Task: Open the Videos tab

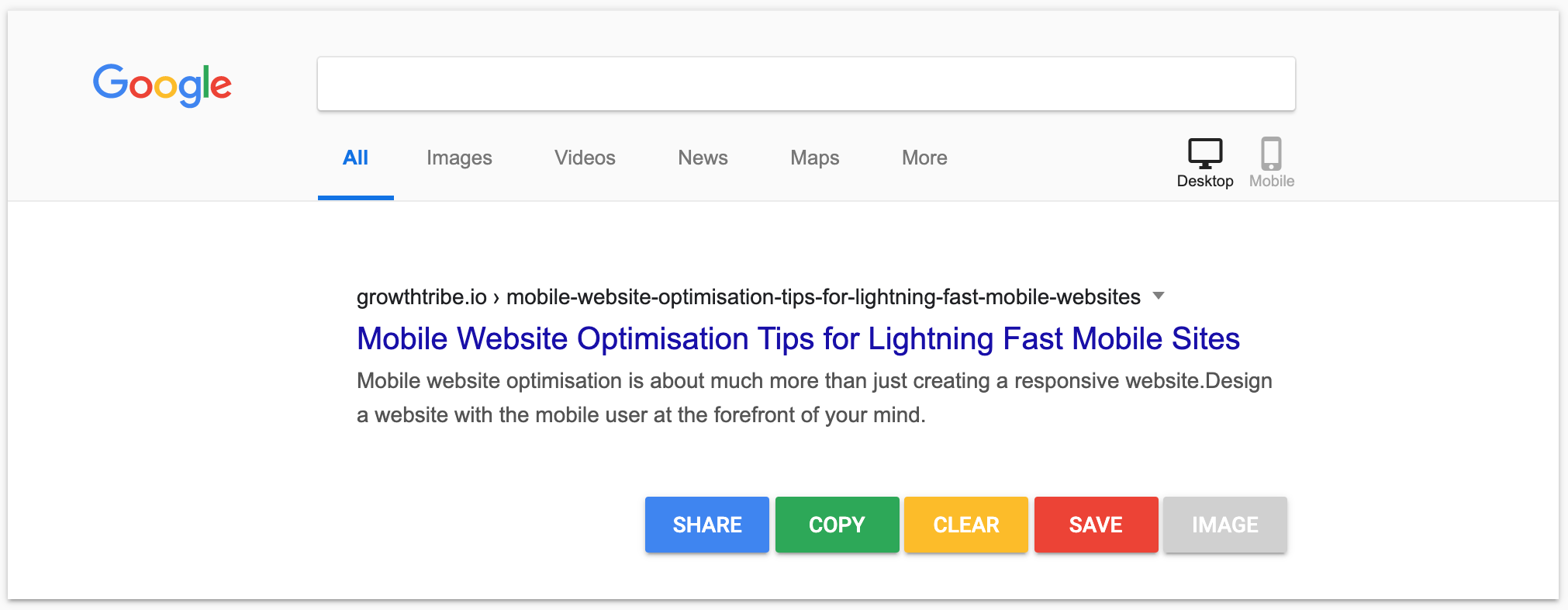Action: (585, 158)
